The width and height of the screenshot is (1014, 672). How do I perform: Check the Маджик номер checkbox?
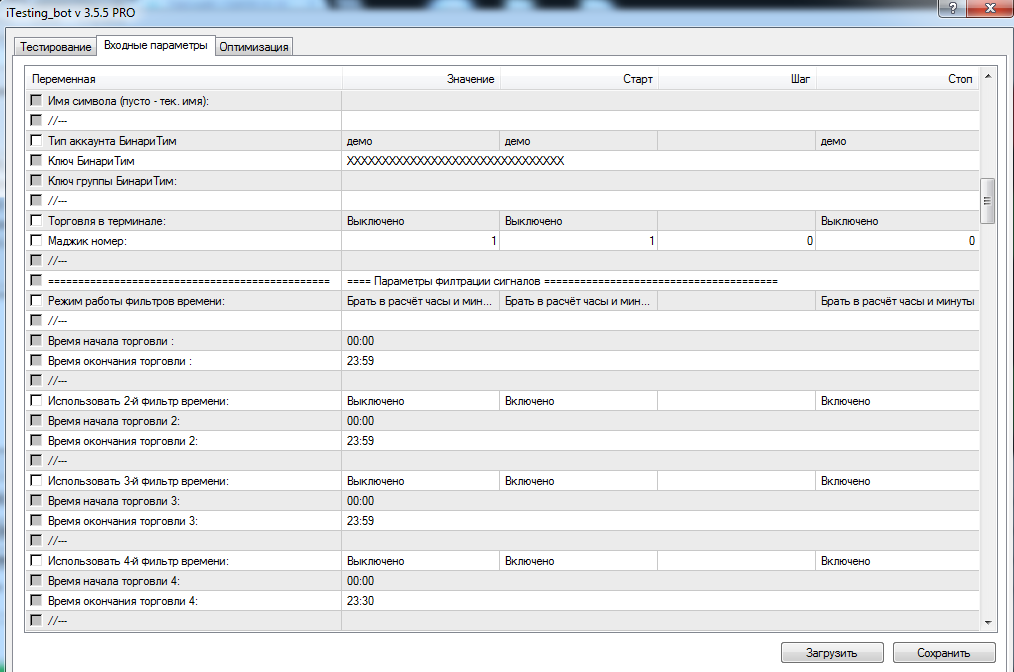pyautogui.click(x=36, y=241)
